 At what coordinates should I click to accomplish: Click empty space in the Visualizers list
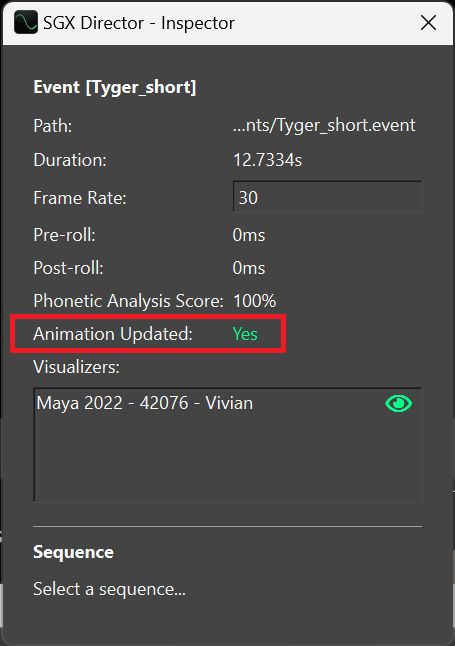pyautogui.click(x=228, y=459)
